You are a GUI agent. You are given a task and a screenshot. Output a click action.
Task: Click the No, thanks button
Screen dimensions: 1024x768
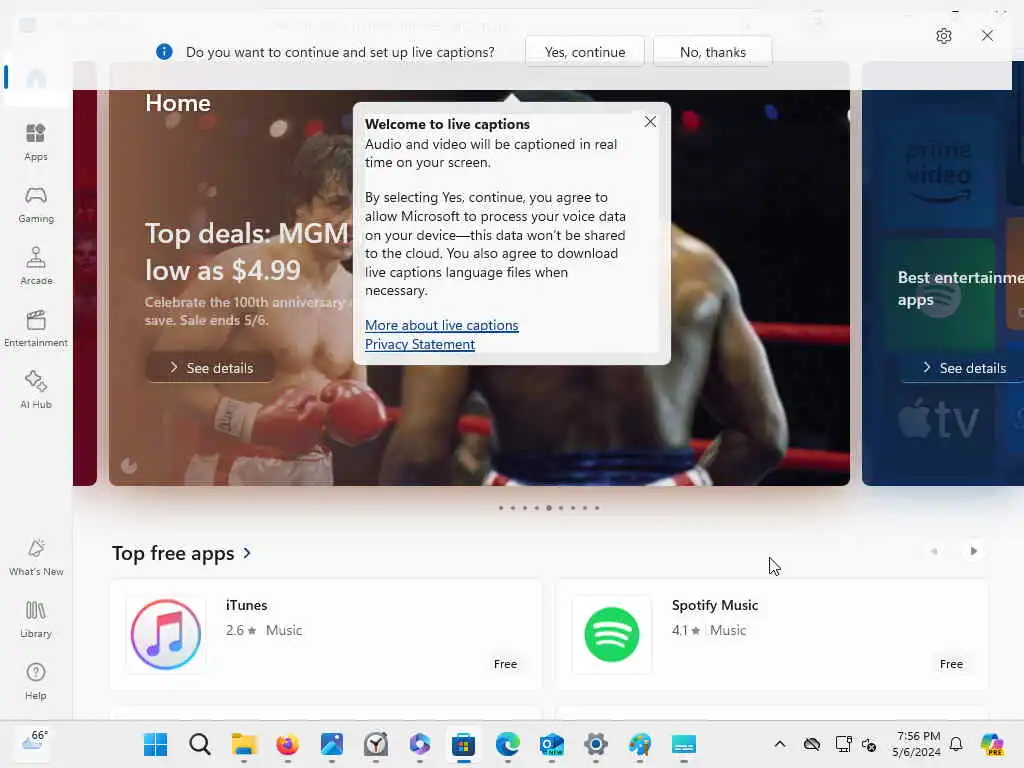(x=712, y=52)
